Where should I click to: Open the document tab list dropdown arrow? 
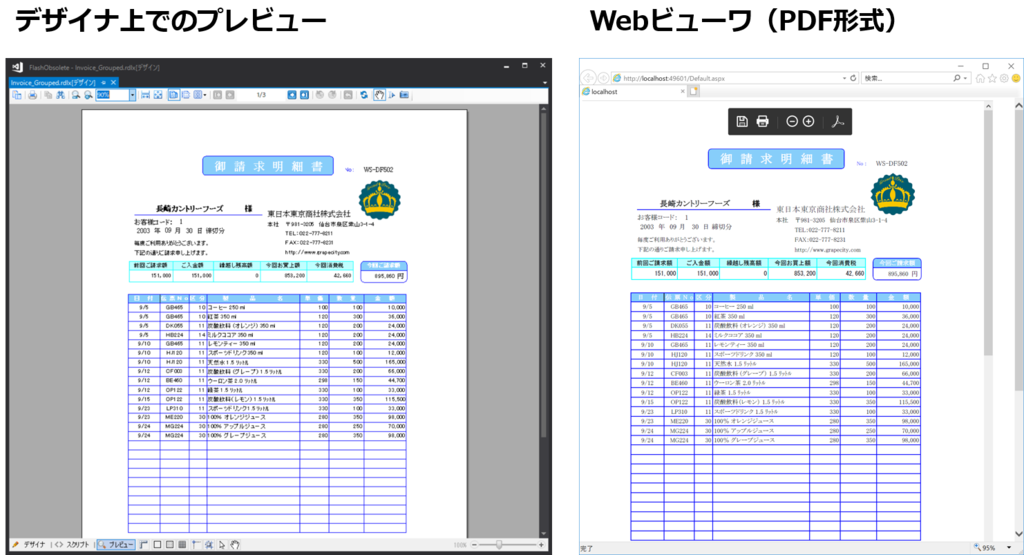(x=545, y=83)
